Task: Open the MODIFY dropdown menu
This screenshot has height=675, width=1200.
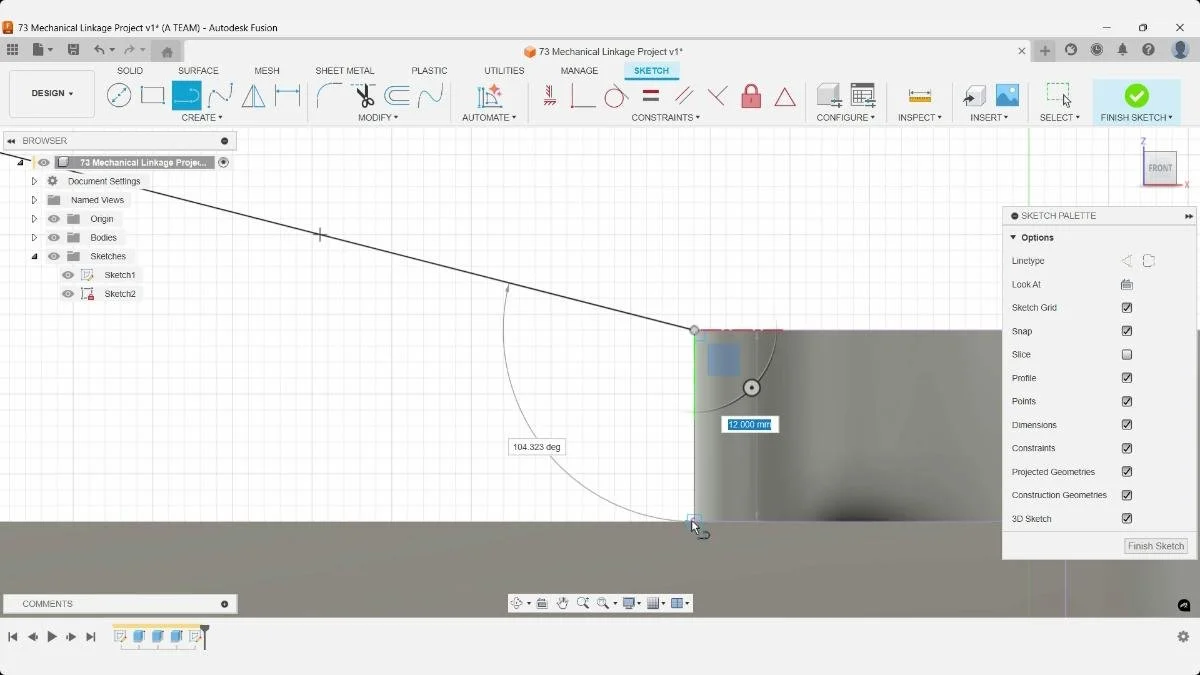Action: (x=378, y=117)
